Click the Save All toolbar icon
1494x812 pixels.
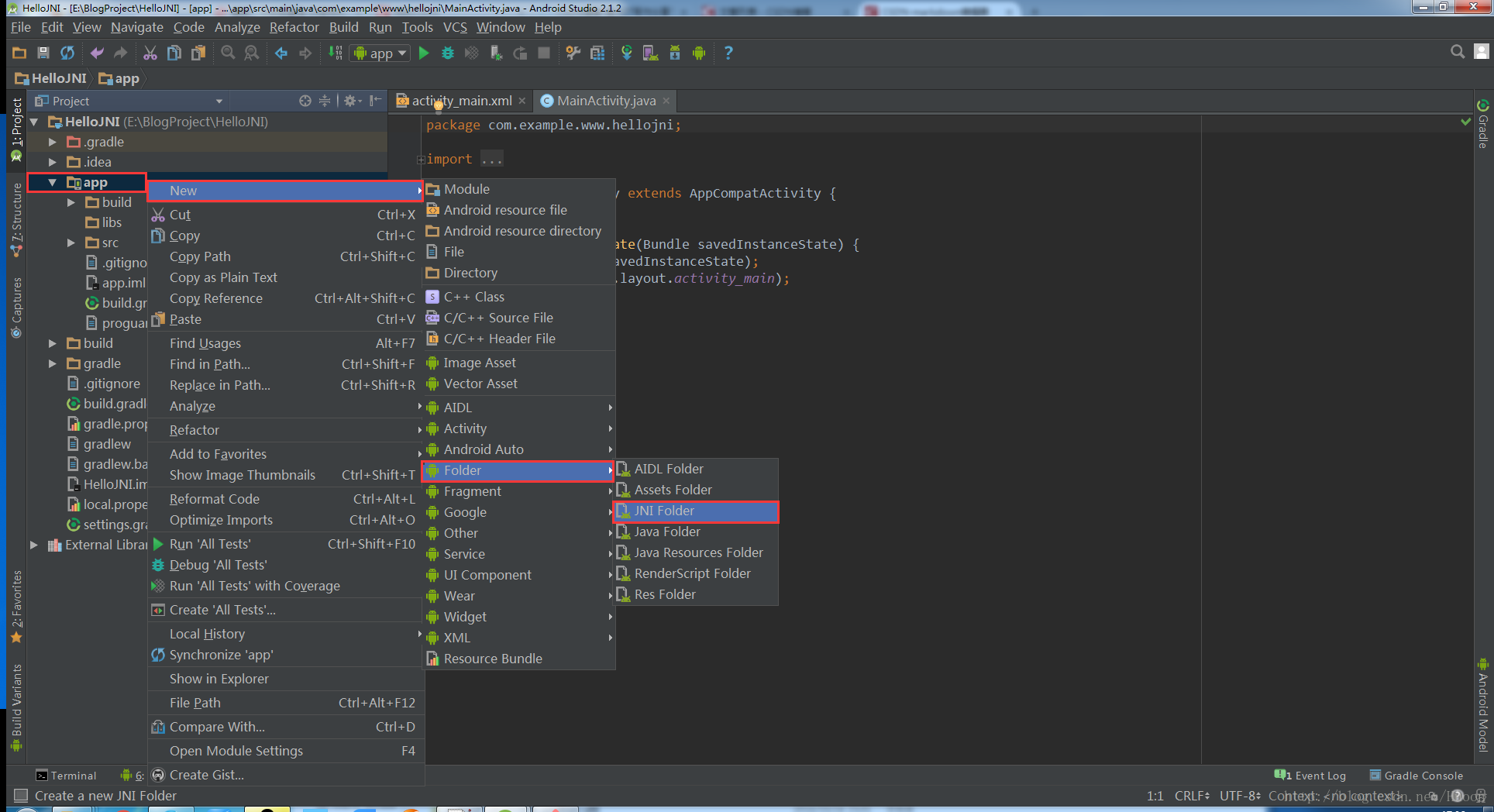click(43, 53)
